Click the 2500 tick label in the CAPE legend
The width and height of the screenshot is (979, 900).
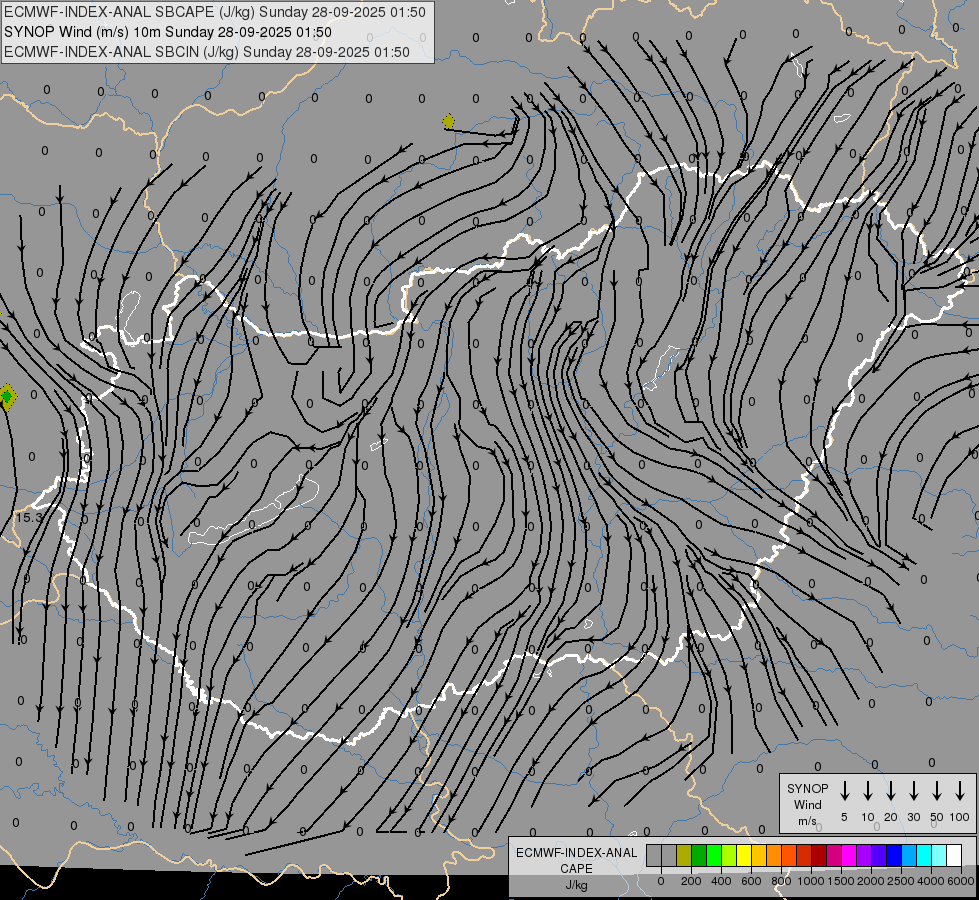(900, 881)
